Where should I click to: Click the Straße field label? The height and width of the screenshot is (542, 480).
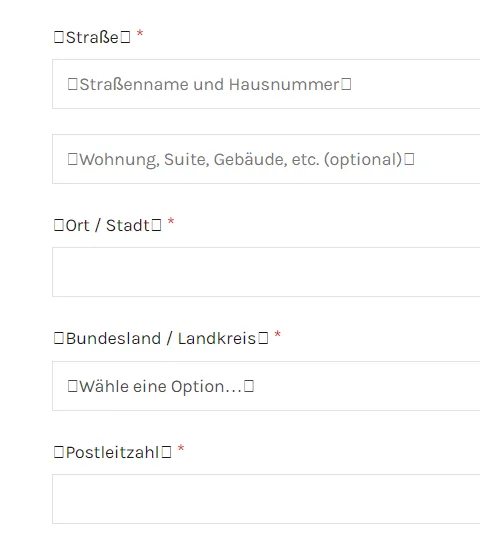pyautogui.click(x=92, y=37)
